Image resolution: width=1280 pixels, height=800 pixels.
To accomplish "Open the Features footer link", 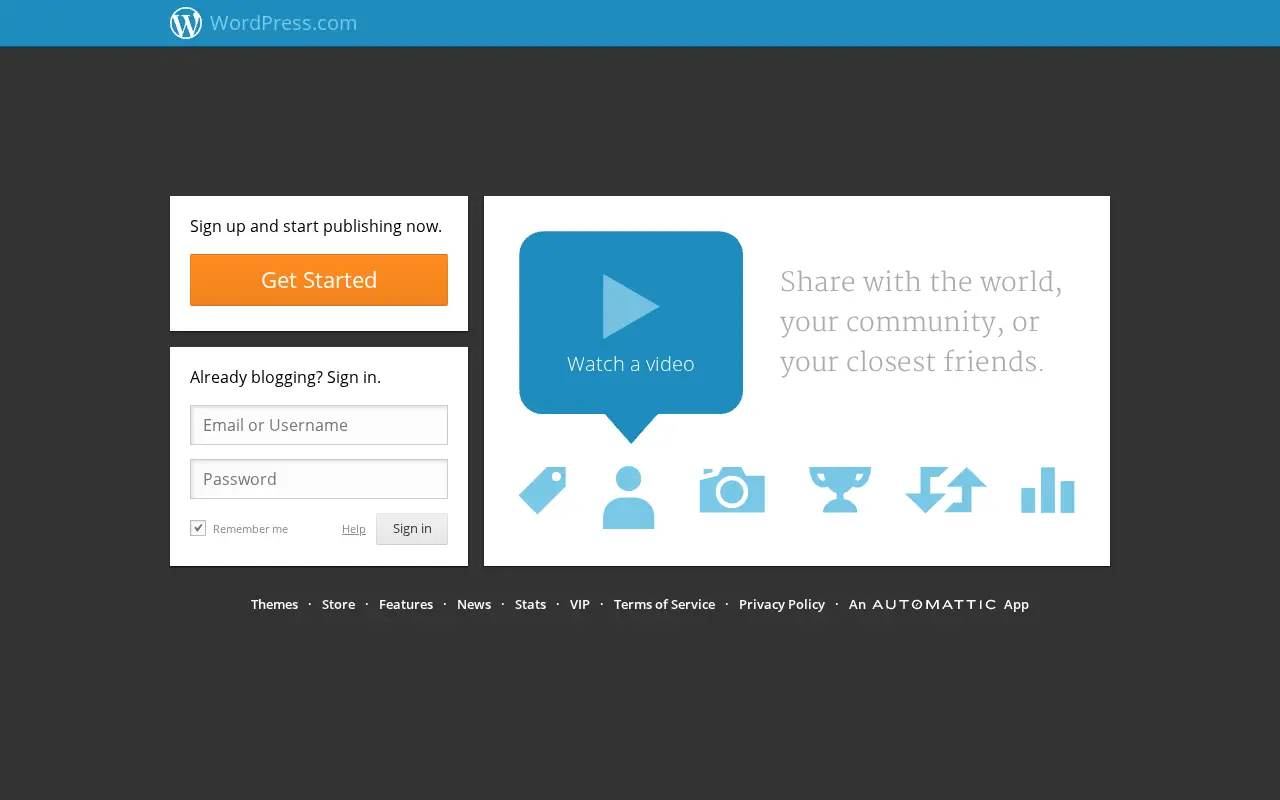I will [406, 604].
